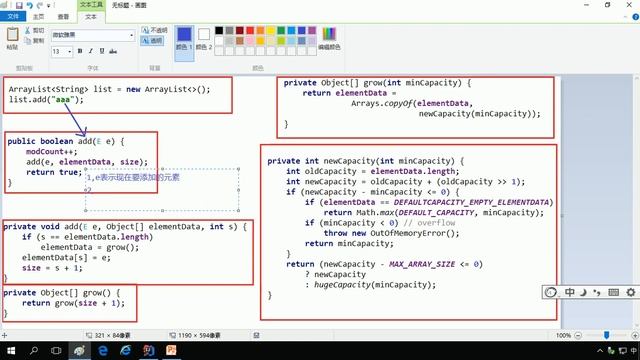Open Internet Explorer from the taskbar
Image resolution: width=640 pixels, height=360 pixels.
[126, 351]
